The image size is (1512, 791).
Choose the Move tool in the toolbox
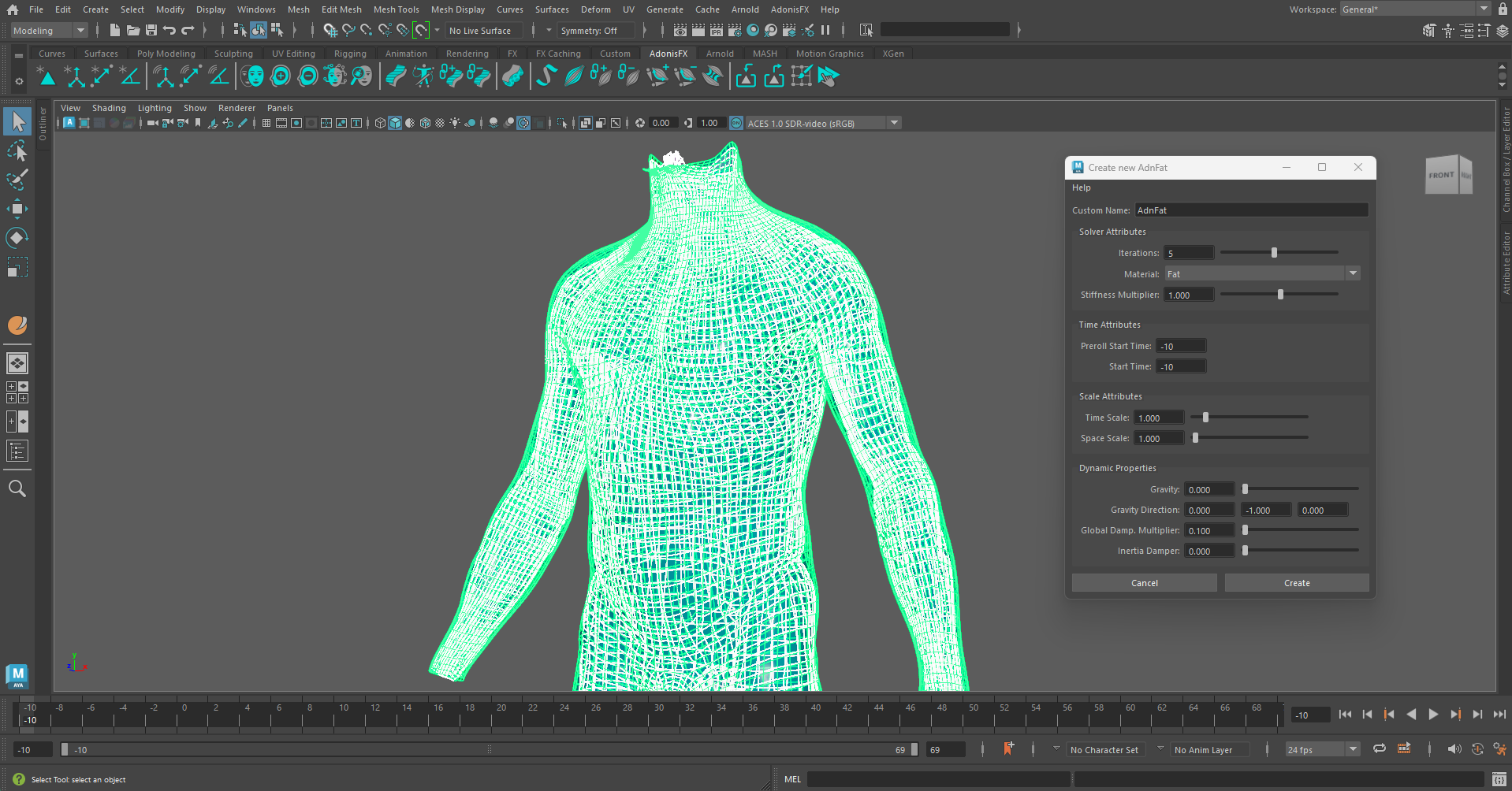[17, 209]
